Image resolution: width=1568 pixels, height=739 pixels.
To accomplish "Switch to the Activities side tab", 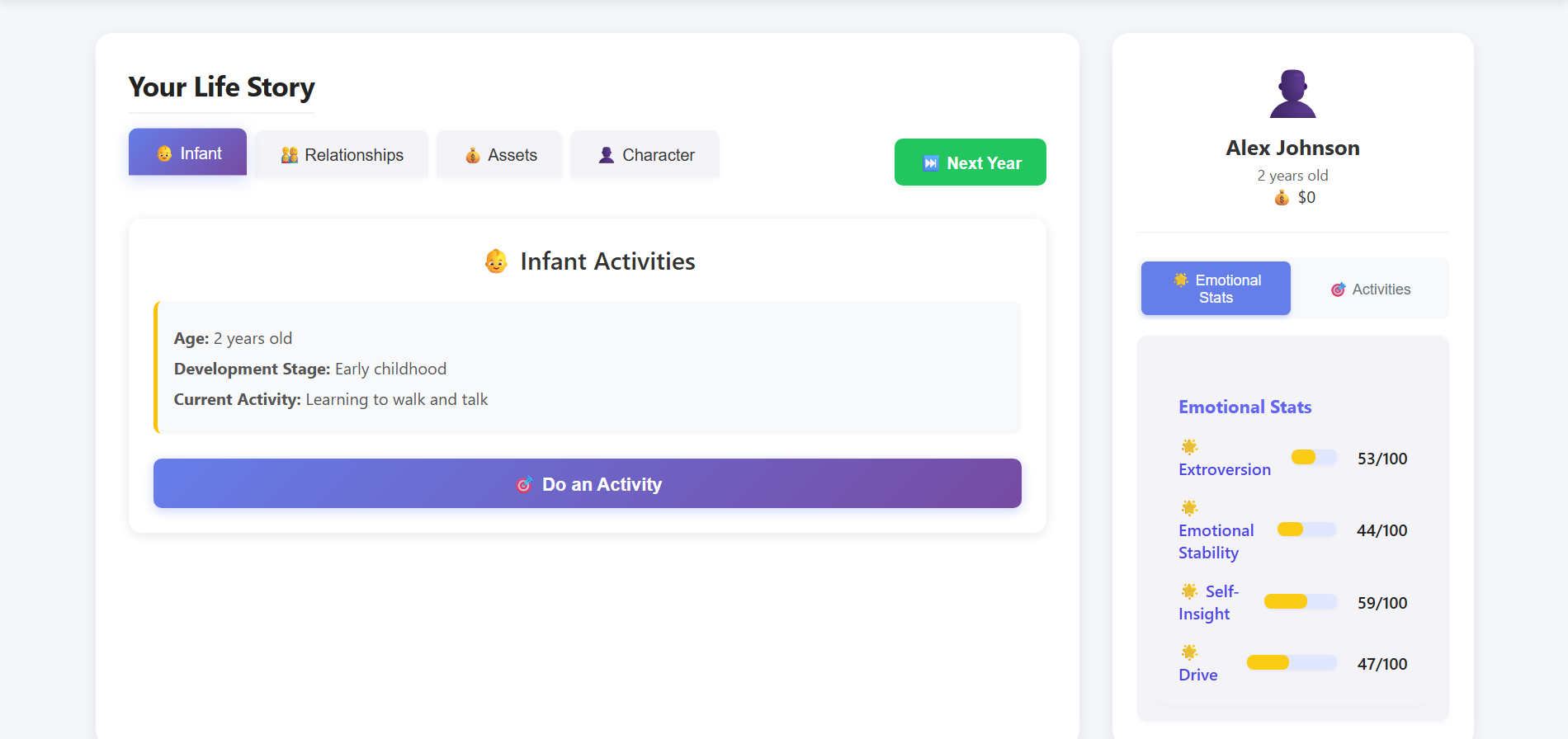I will pos(1370,289).
